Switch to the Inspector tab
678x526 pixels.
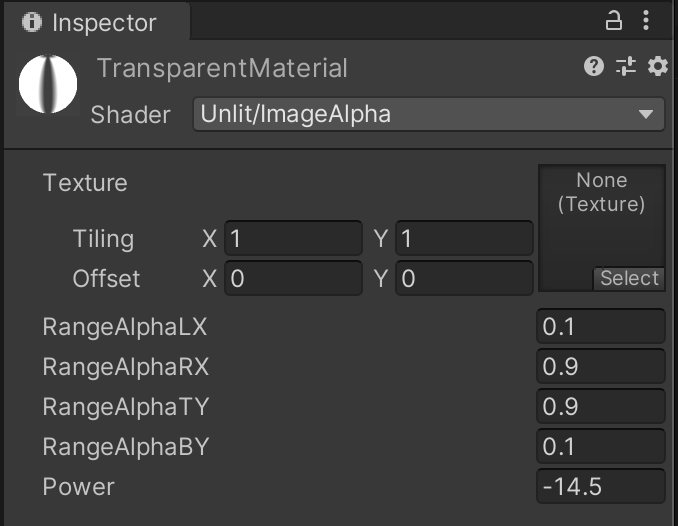tap(90, 22)
